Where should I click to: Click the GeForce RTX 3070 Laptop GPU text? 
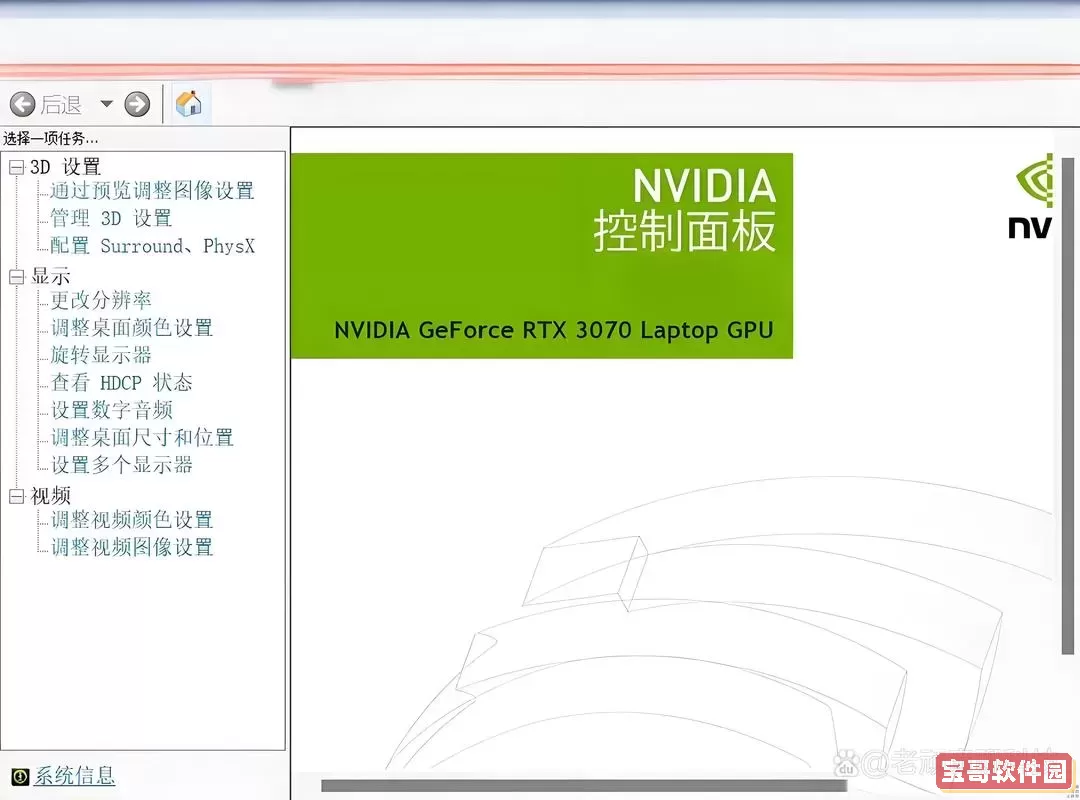pyautogui.click(x=553, y=330)
